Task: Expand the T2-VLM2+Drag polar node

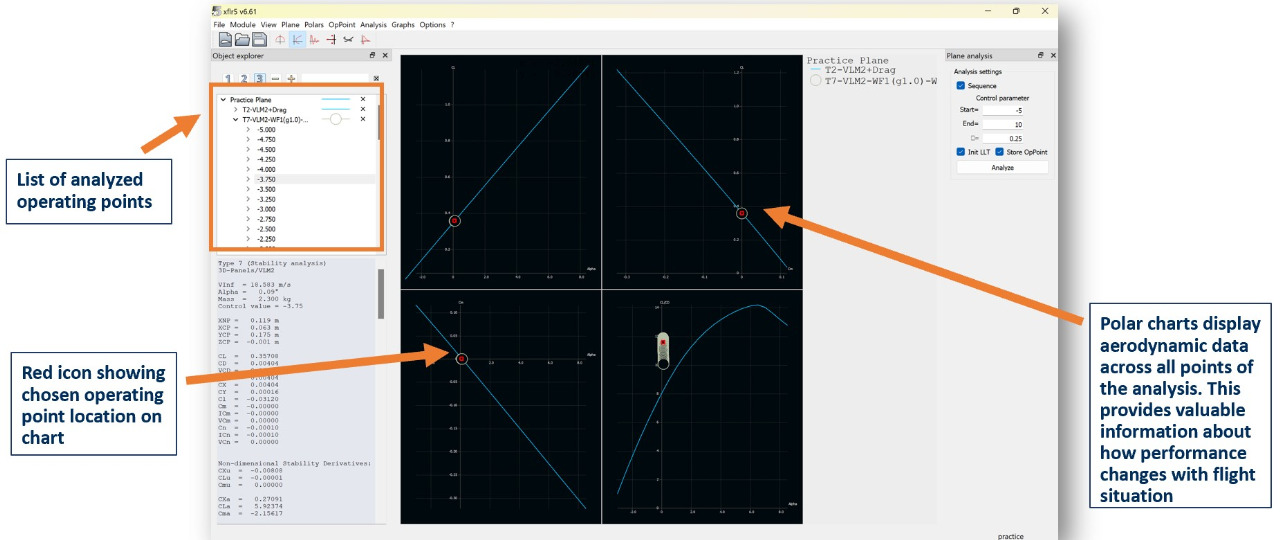Action: pyautogui.click(x=235, y=110)
